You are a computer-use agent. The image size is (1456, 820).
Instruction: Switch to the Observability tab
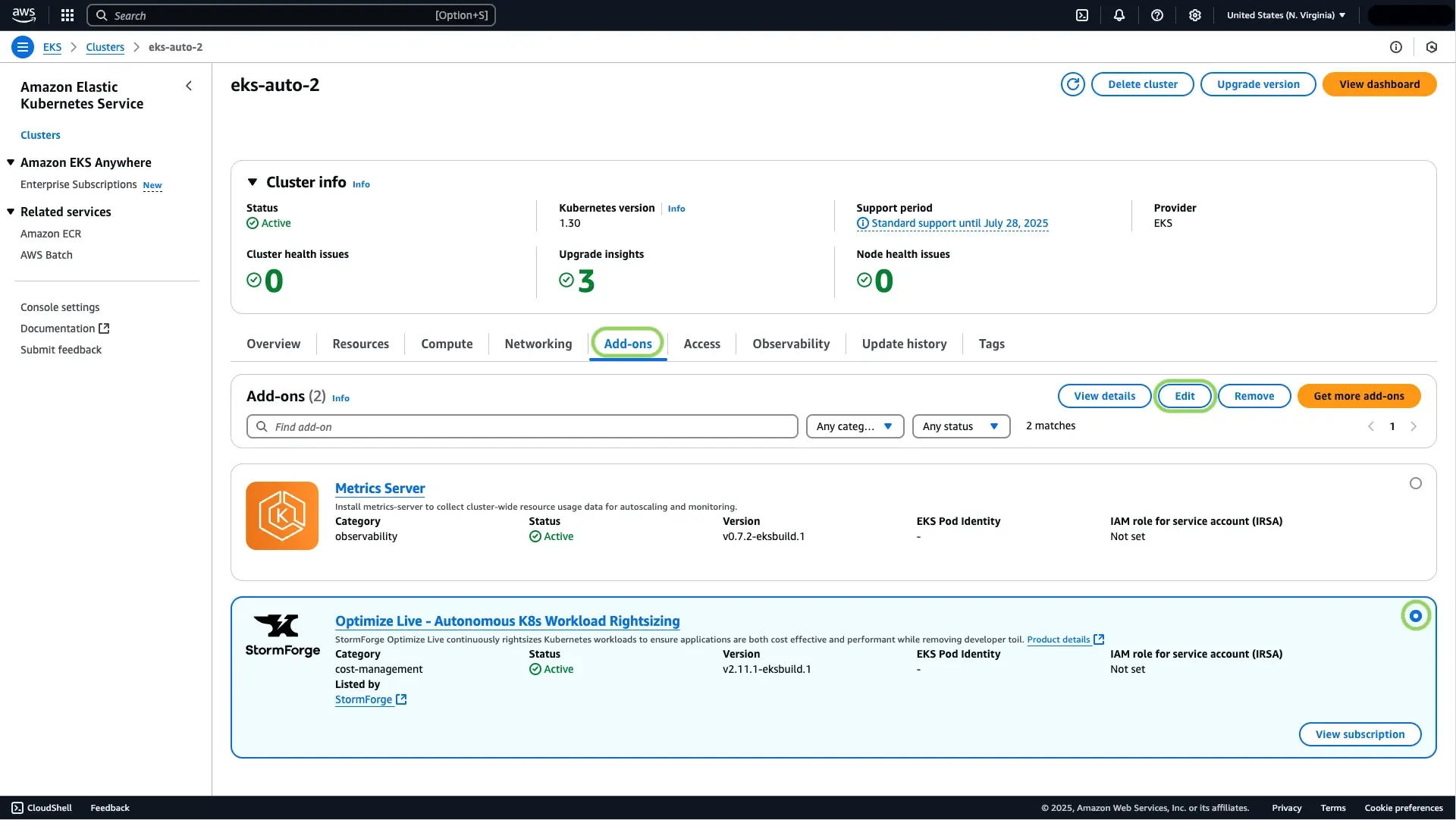pos(791,344)
